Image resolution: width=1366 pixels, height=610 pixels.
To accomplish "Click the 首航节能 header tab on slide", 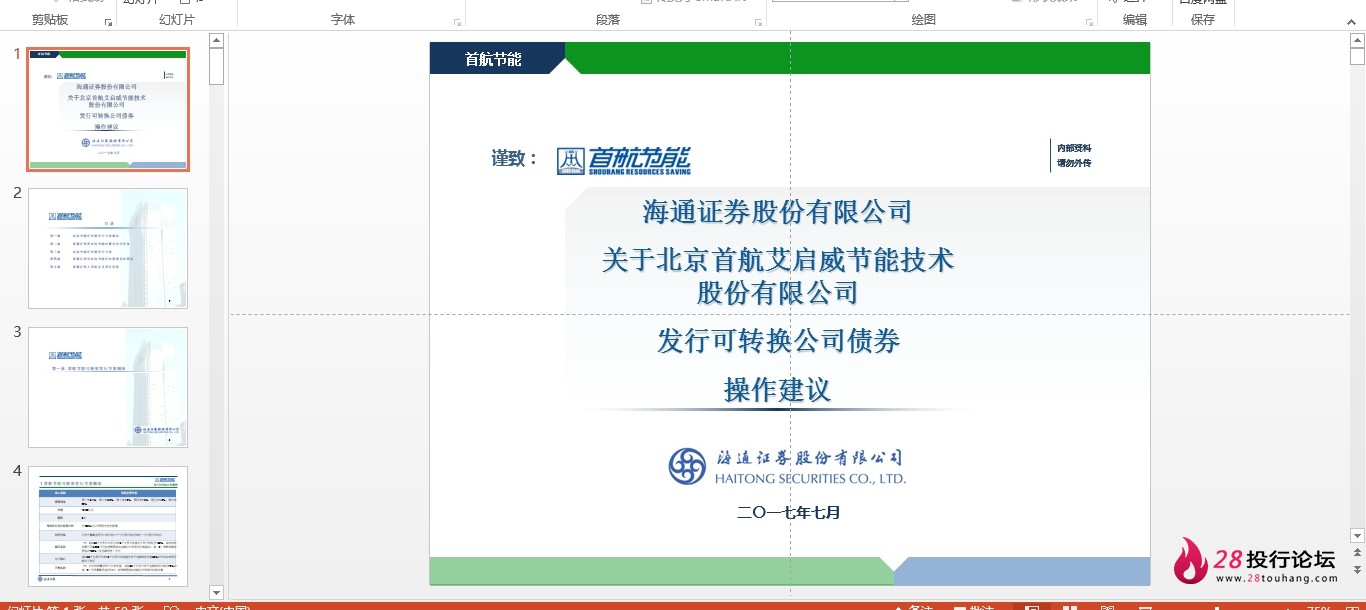I will [493, 59].
